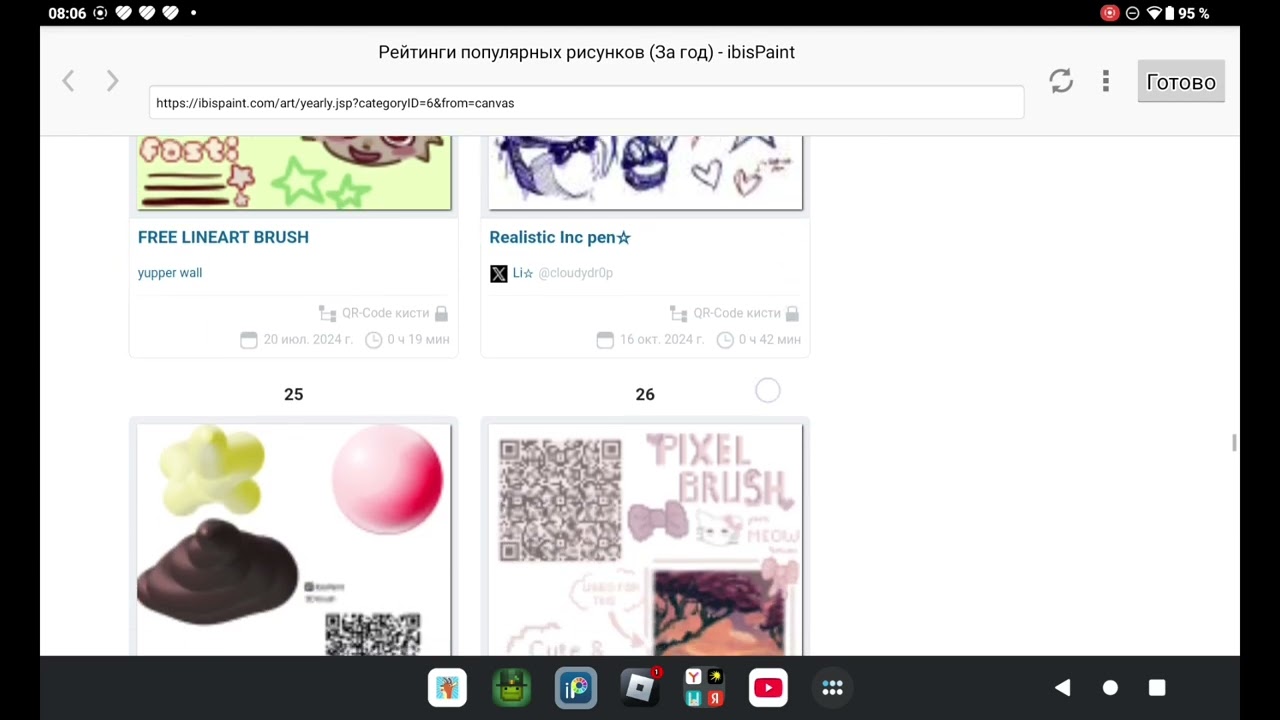Screen dimensions: 1280x720
Task: Launch Roblox from the taskbar
Action: pos(640,688)
